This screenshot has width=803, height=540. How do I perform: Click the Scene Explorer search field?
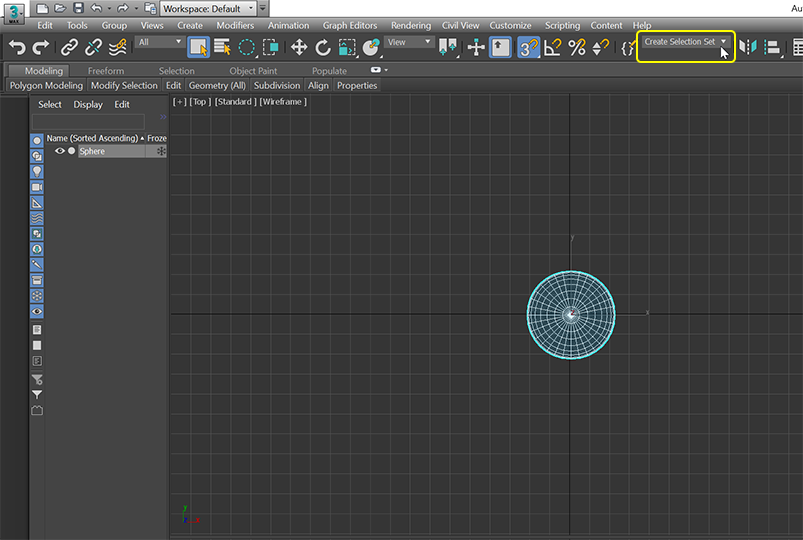pyautogui.click(x=88, y=121)
